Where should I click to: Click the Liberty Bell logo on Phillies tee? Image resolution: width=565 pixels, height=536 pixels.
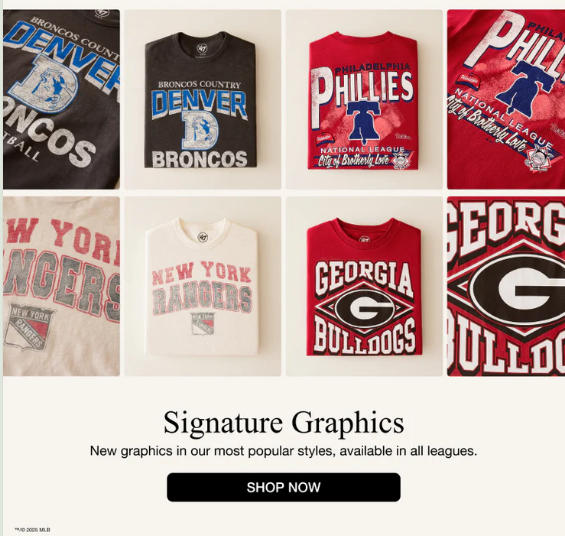[364, 121]
